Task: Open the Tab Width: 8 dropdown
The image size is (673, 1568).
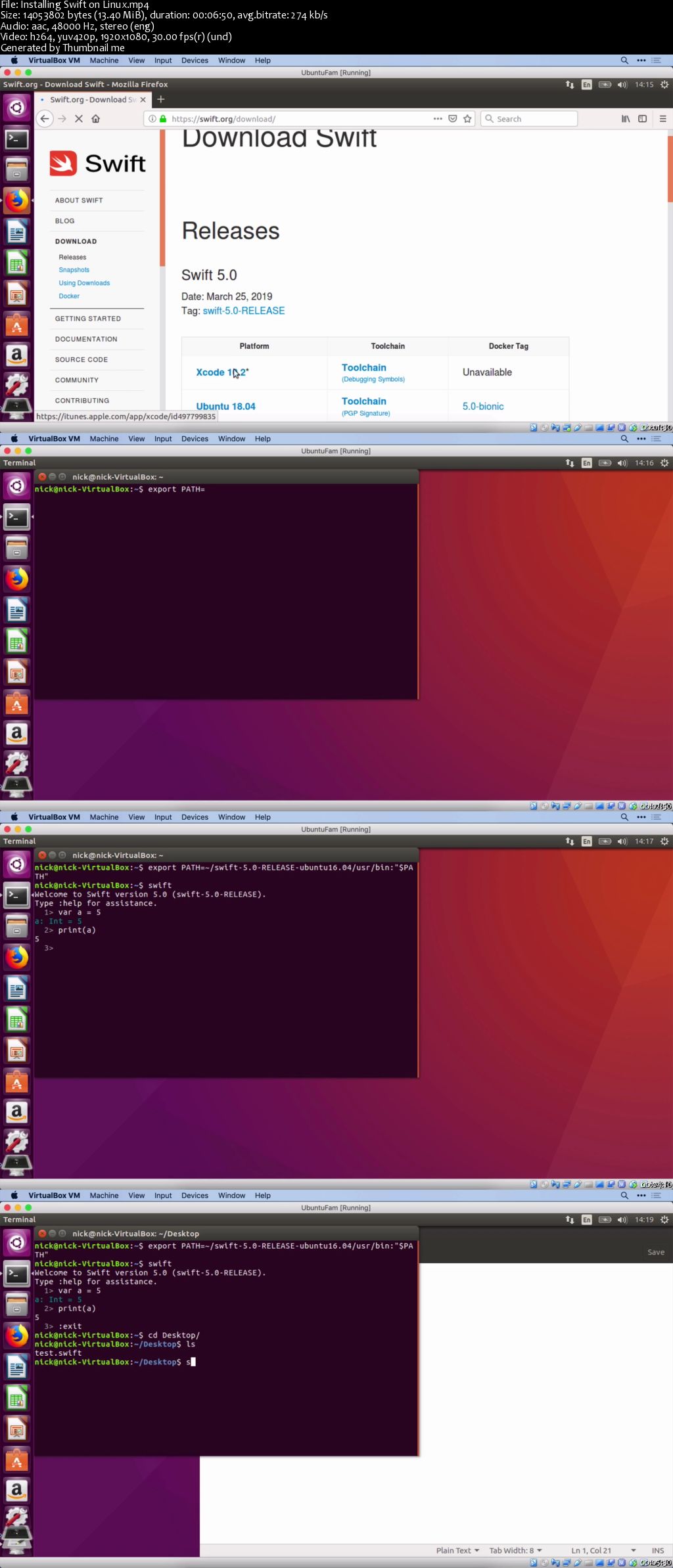Action: 515,1550
